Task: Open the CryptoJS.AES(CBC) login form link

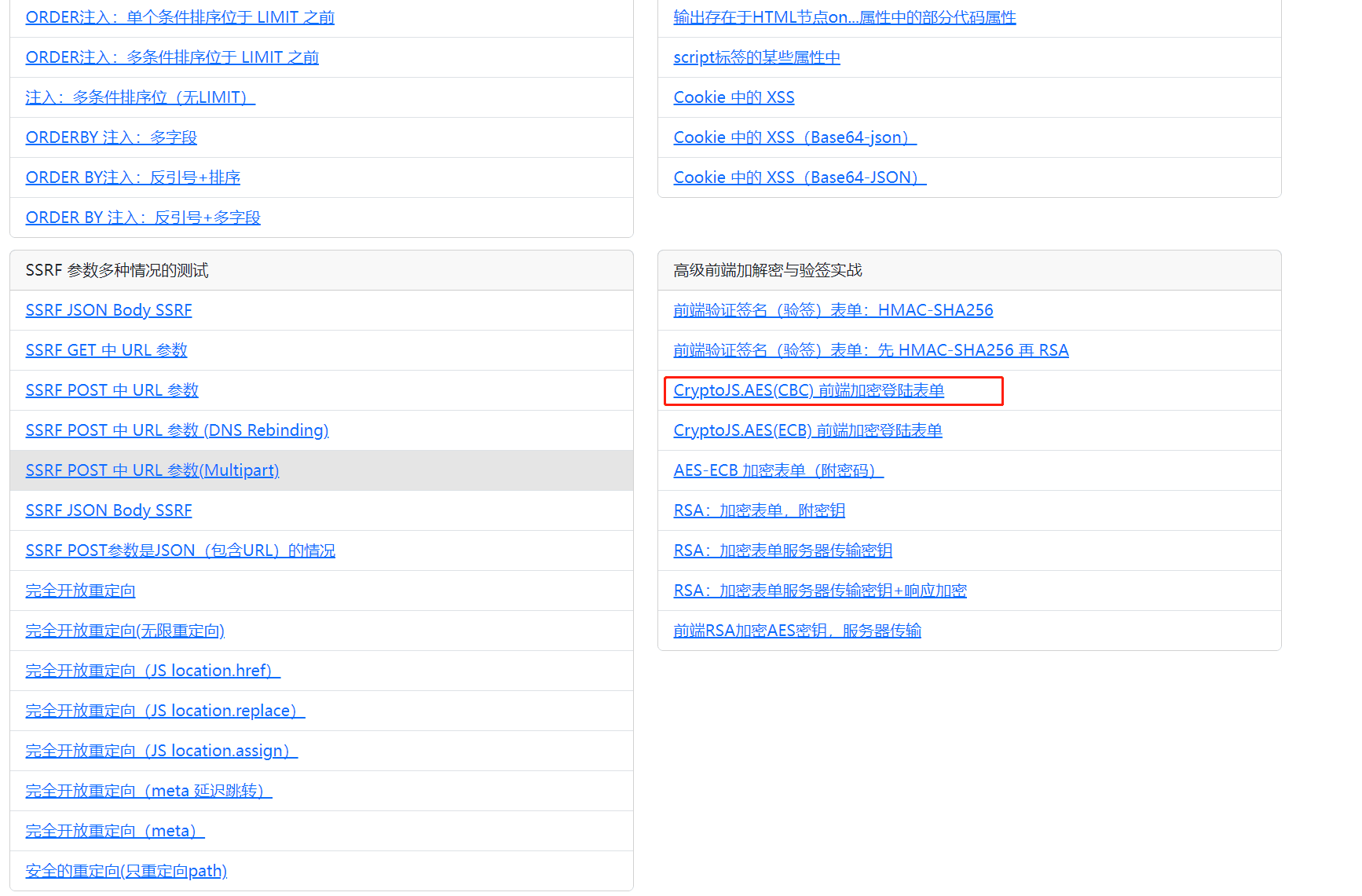Action: coord(808,390)
